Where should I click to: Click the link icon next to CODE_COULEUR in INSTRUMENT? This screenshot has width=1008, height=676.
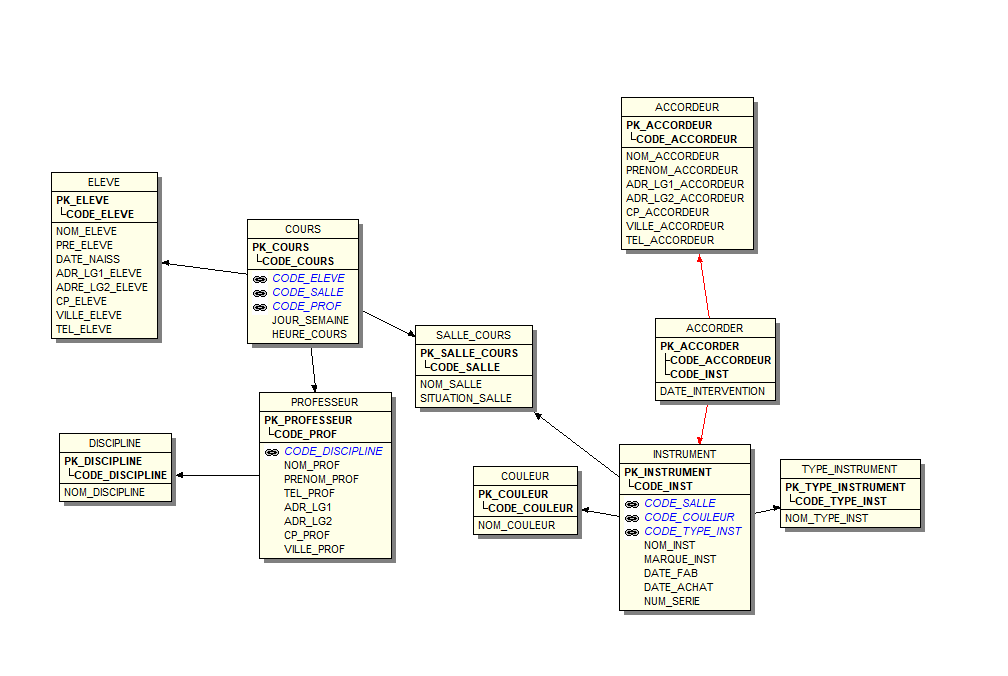(x=631, y=517)
